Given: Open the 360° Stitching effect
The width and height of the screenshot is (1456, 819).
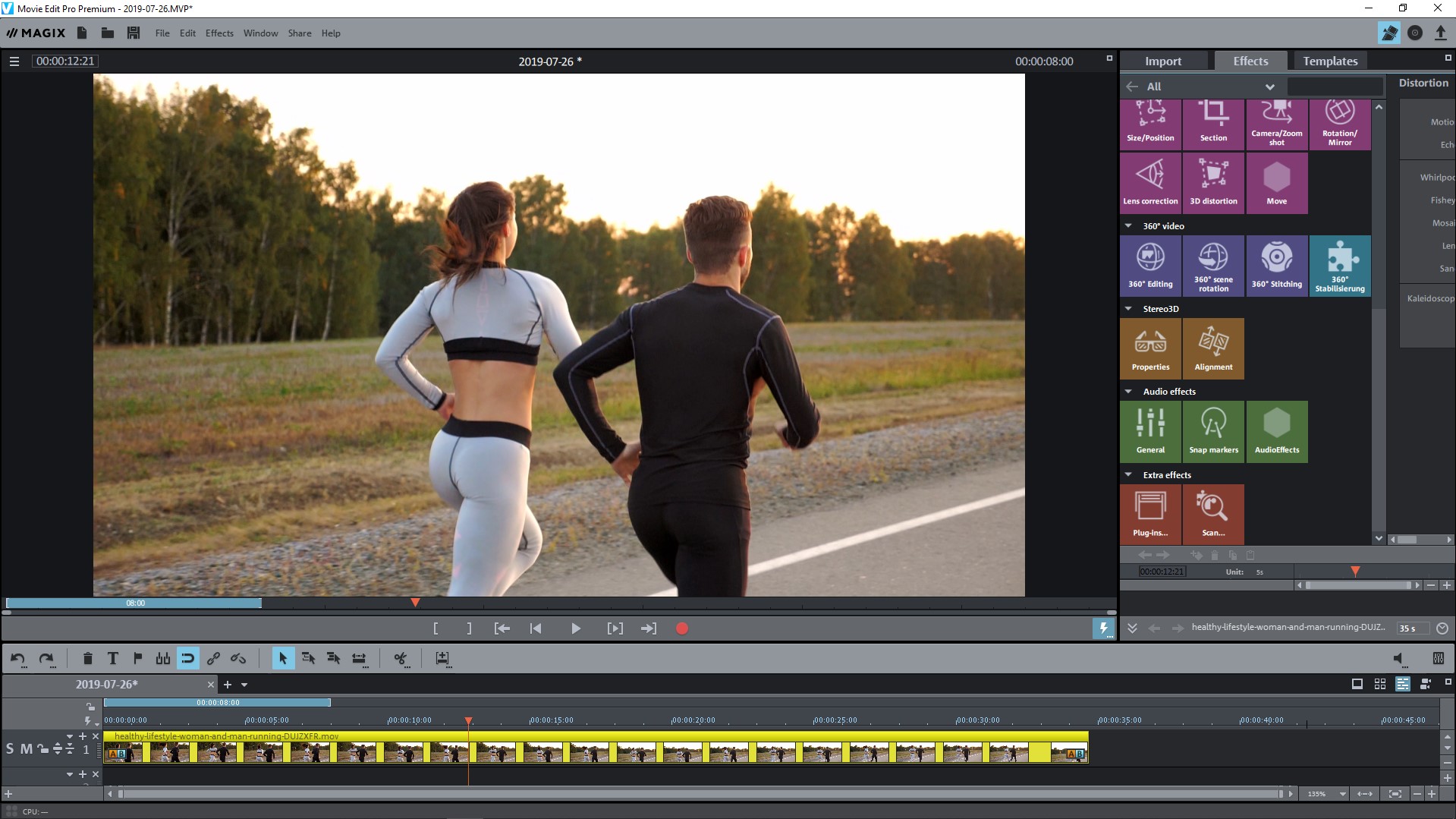Looking at the screenshot, I should tap(1276, 265).
